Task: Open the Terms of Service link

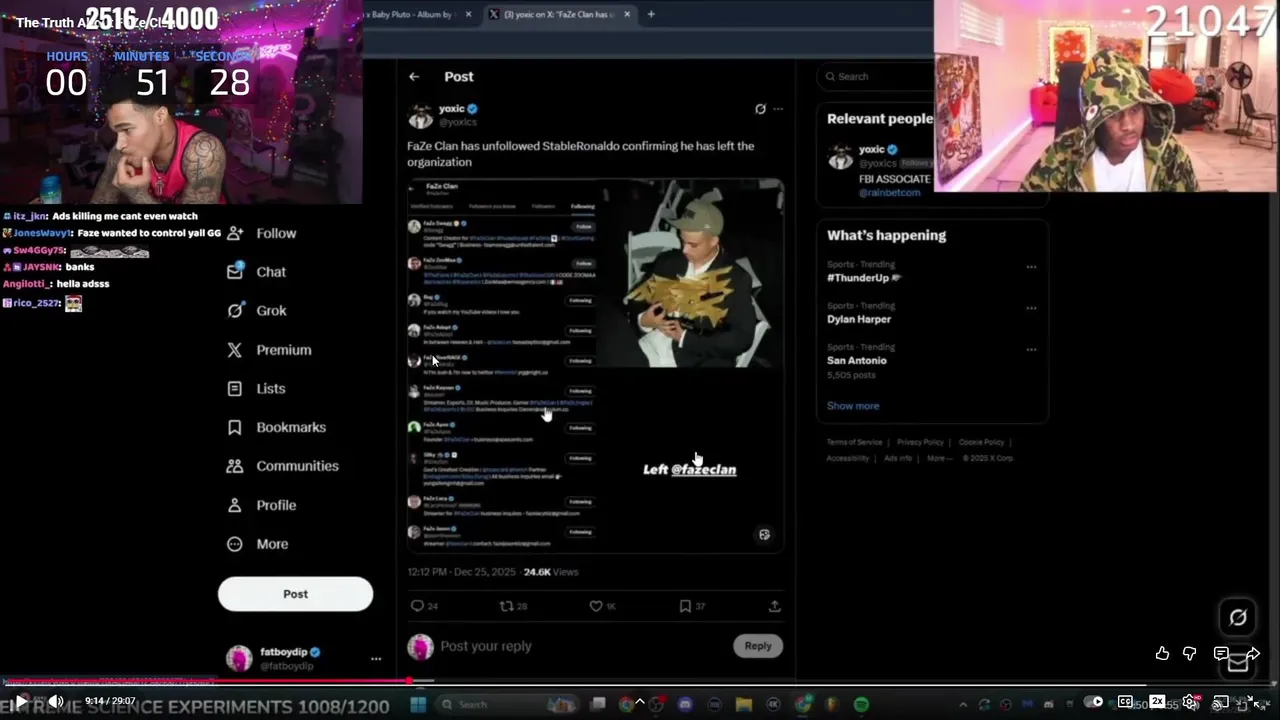Action: coord(854,442)
